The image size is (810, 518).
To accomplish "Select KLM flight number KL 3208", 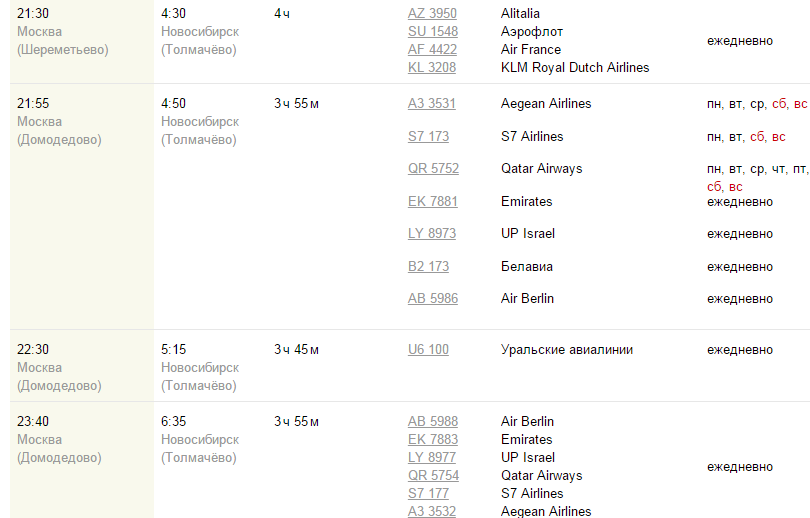I will [x=431, y=68].
